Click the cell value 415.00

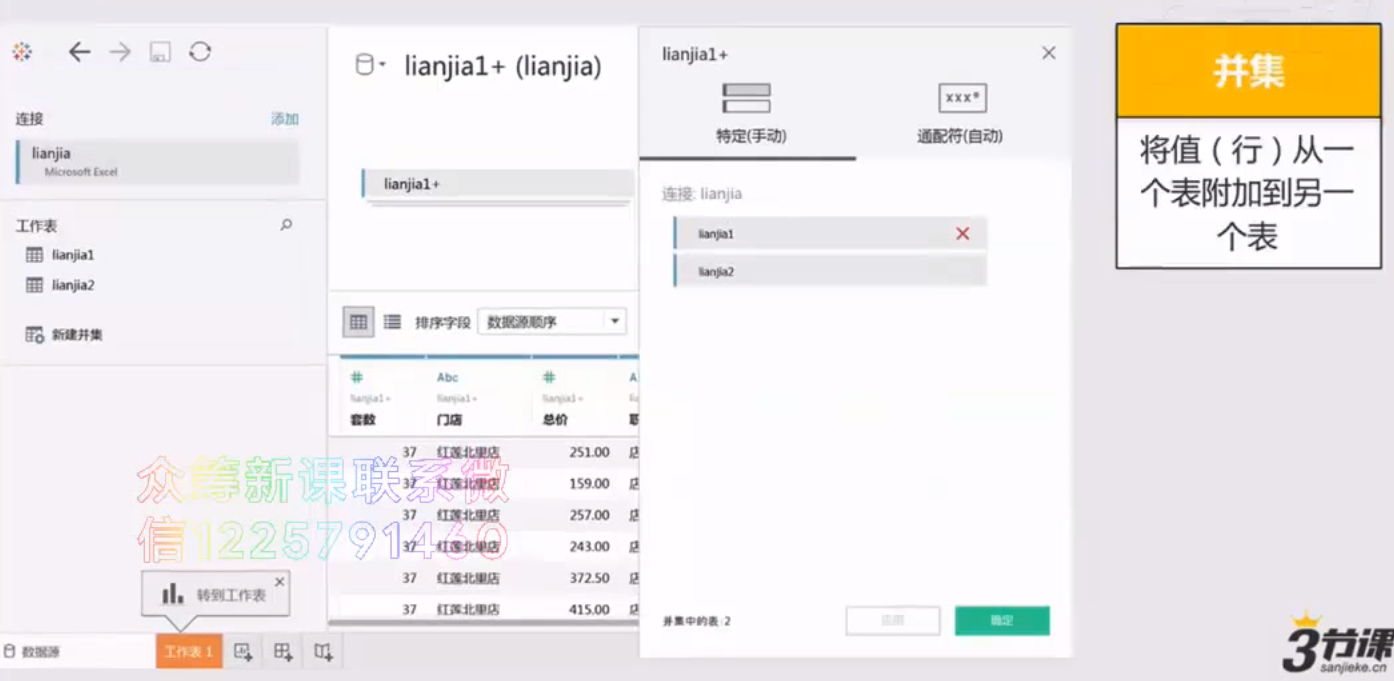[x=589, y=609]
